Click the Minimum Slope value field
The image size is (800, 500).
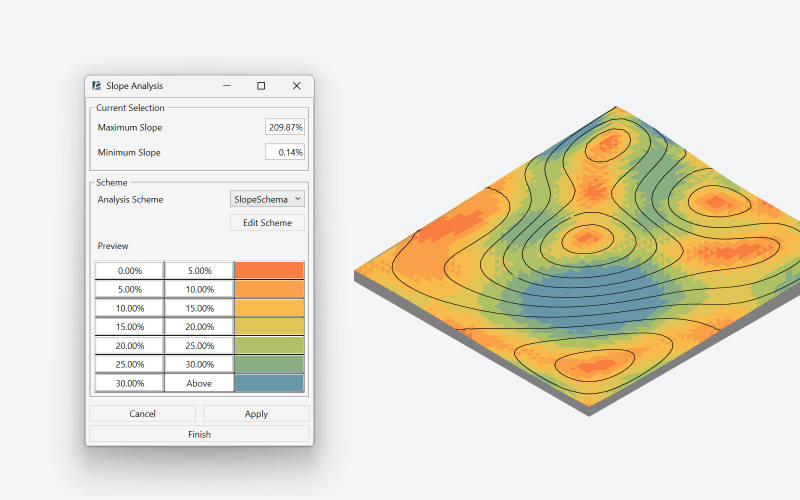[285, 152]
